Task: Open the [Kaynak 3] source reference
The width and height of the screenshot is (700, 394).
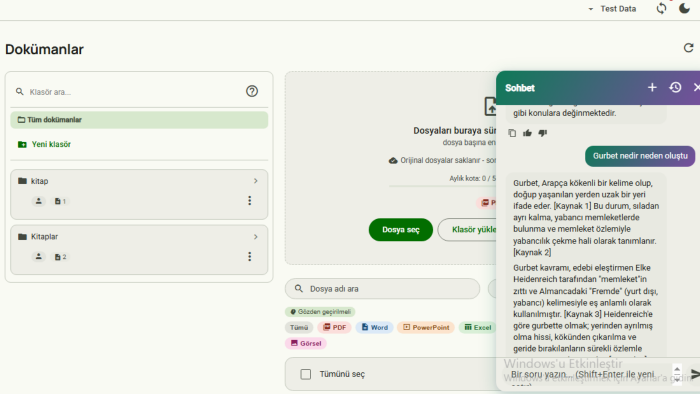Action: [583, 314]
